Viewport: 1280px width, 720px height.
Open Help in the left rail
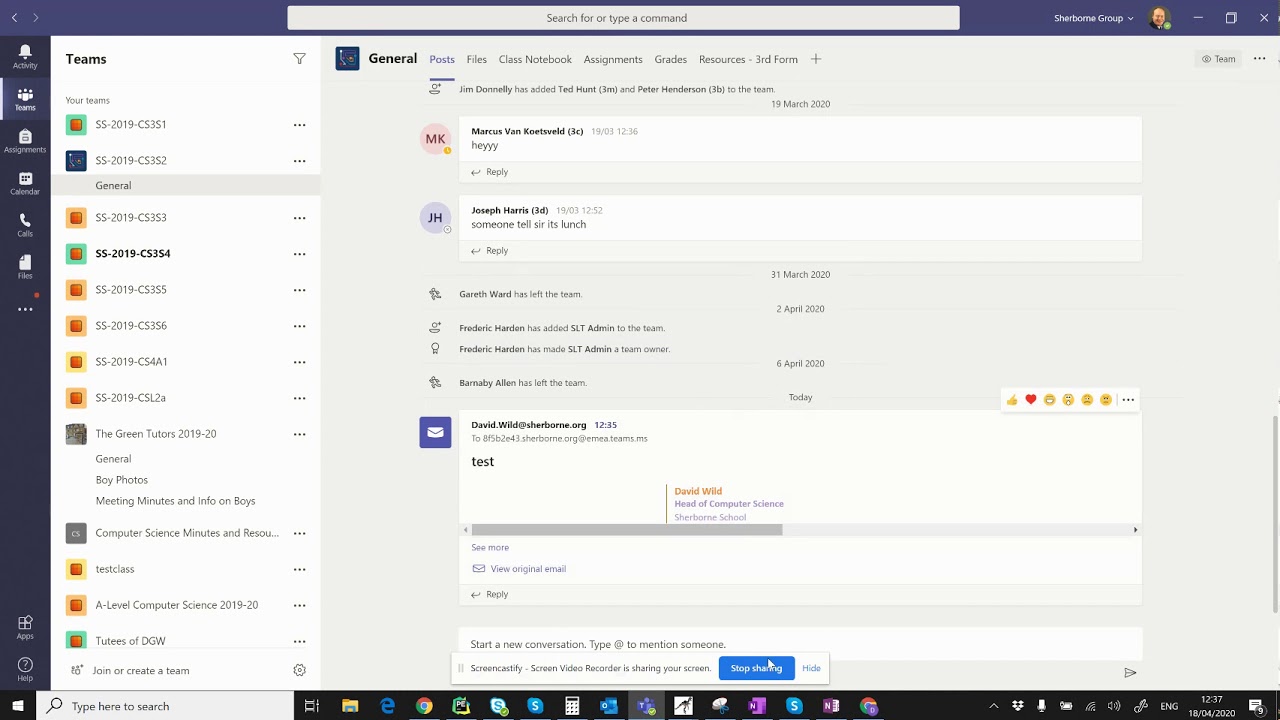[x=25, y=669]
